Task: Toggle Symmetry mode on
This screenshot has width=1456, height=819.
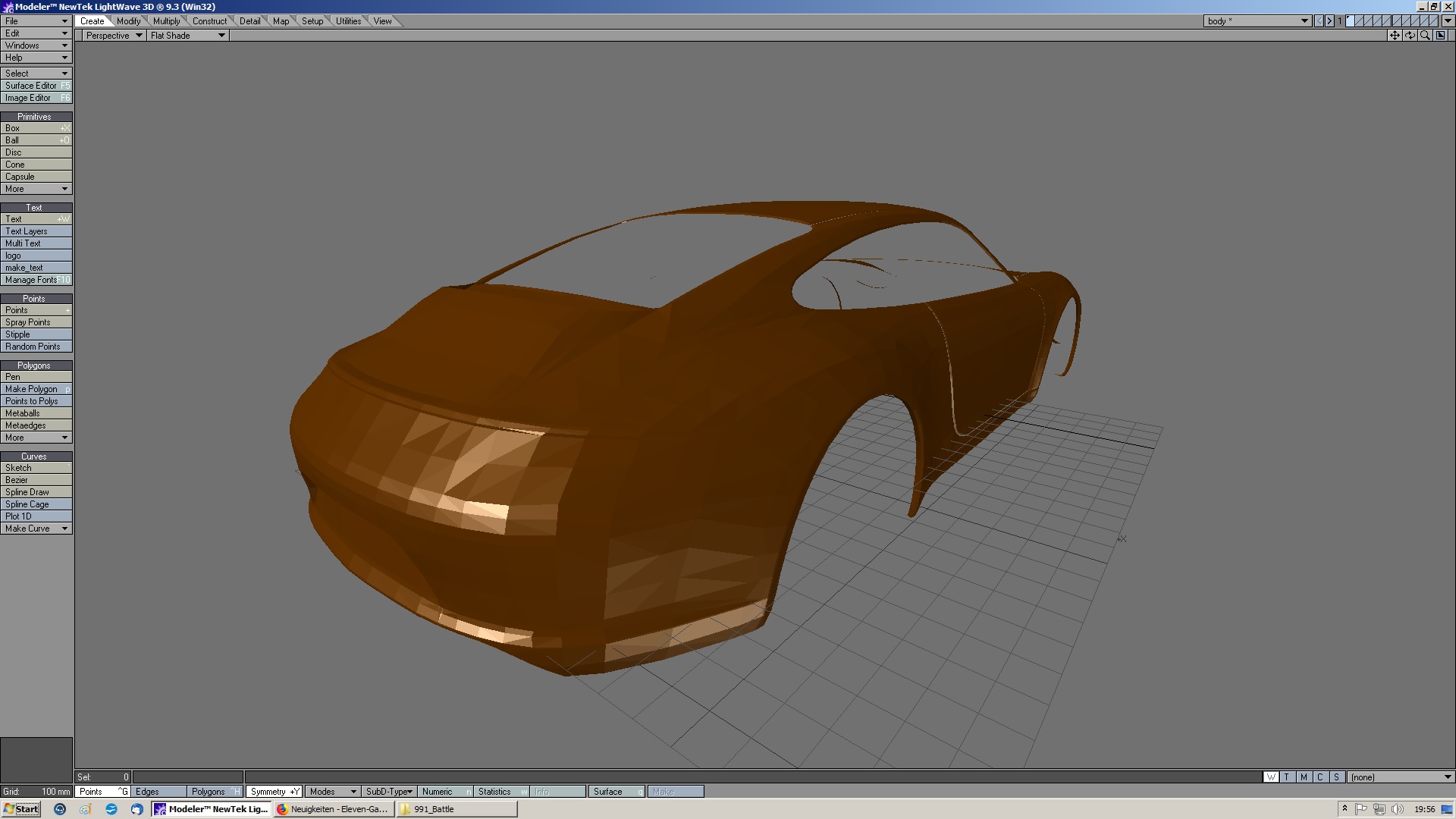Action: pos(275,792)
